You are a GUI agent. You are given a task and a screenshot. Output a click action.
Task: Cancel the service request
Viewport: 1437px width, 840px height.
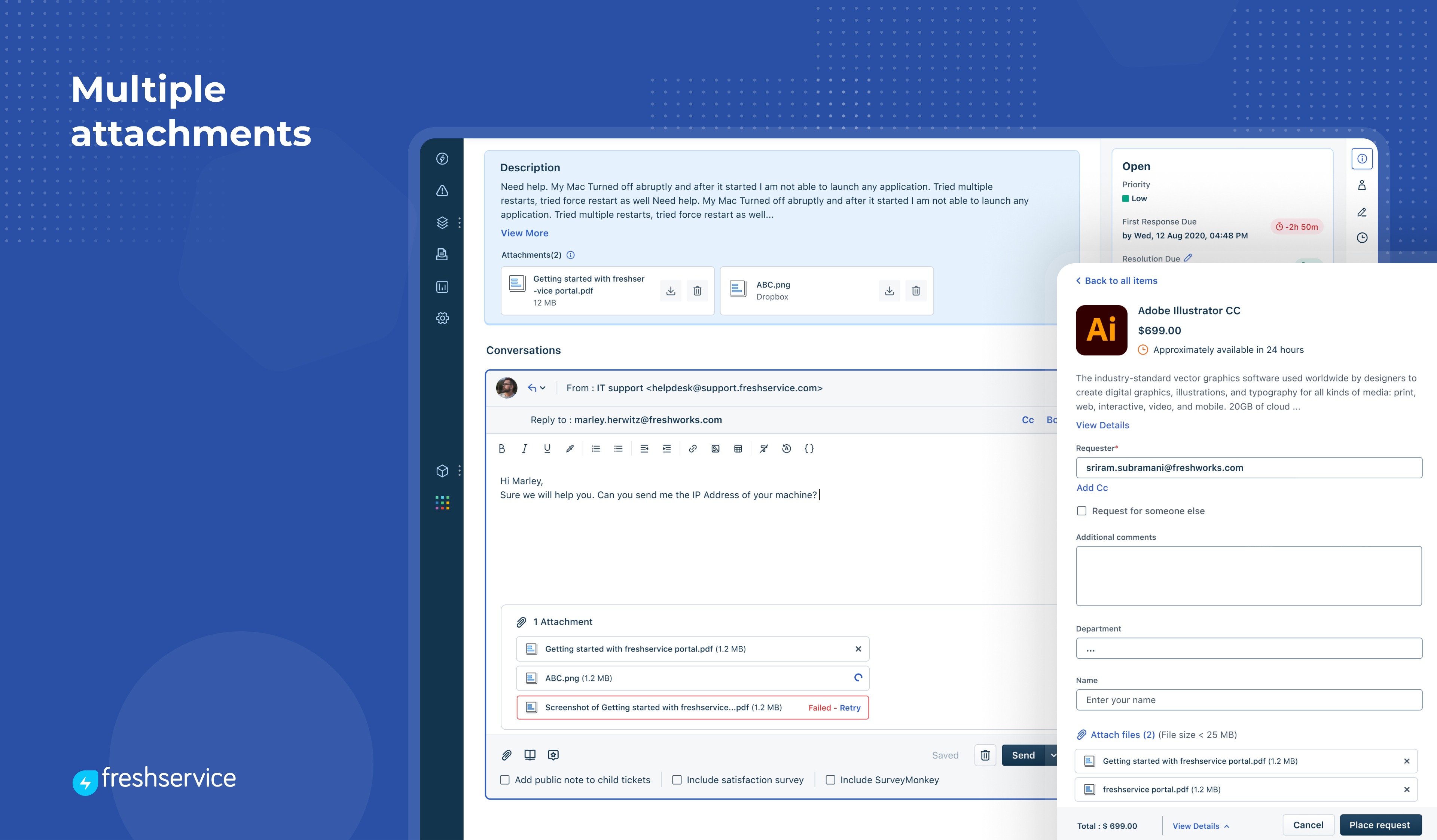tap(1308, 825)
